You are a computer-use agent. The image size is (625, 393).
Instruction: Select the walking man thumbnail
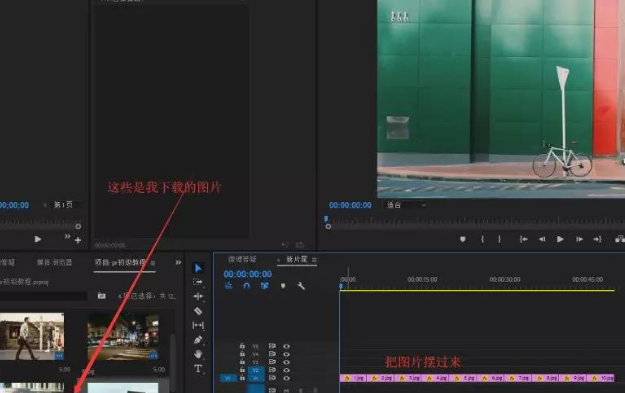32,336
